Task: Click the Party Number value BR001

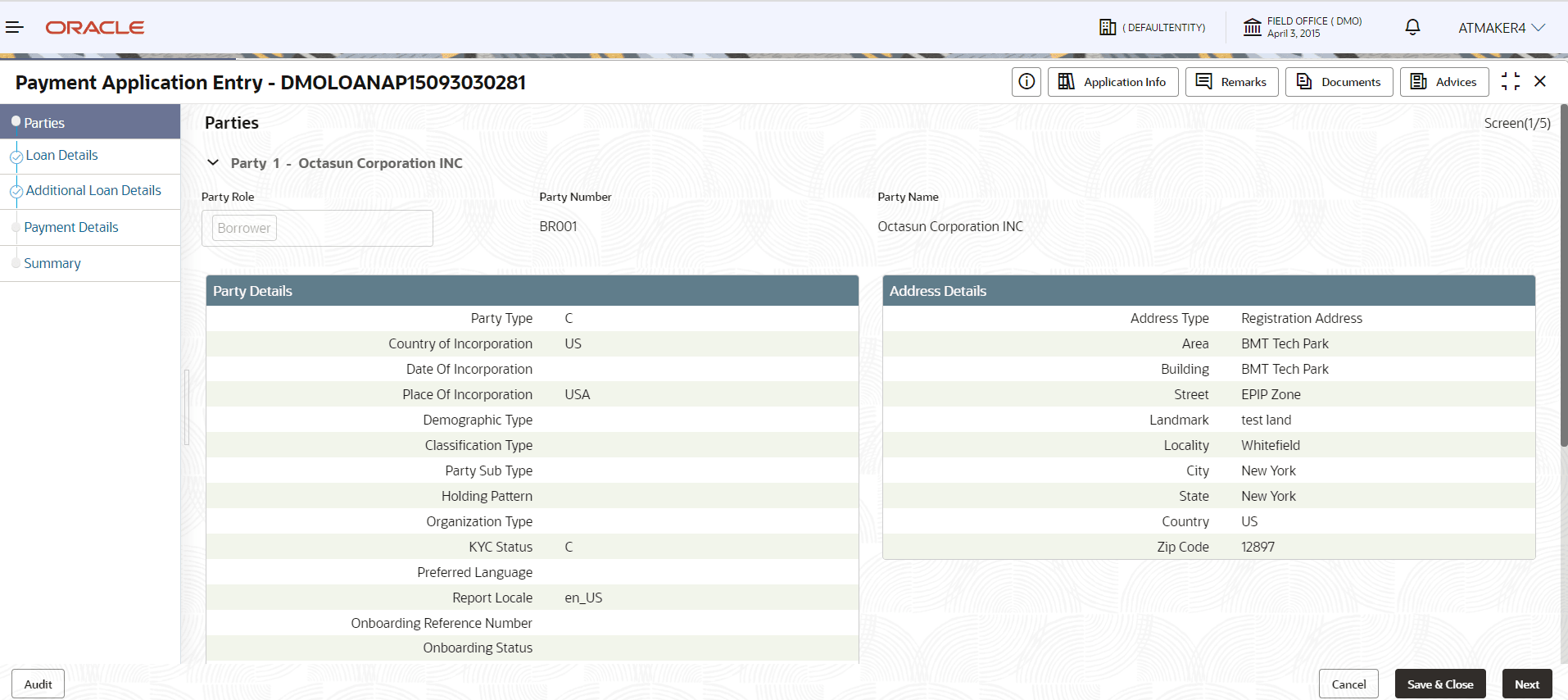Action: pos(558,226)
